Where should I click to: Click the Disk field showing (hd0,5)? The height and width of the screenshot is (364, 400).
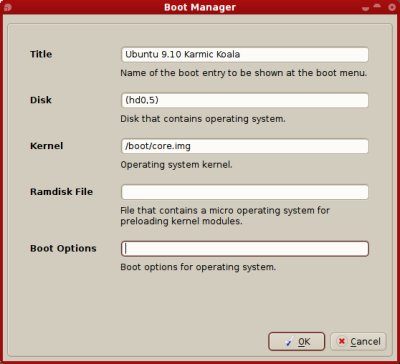coord(245,100)
